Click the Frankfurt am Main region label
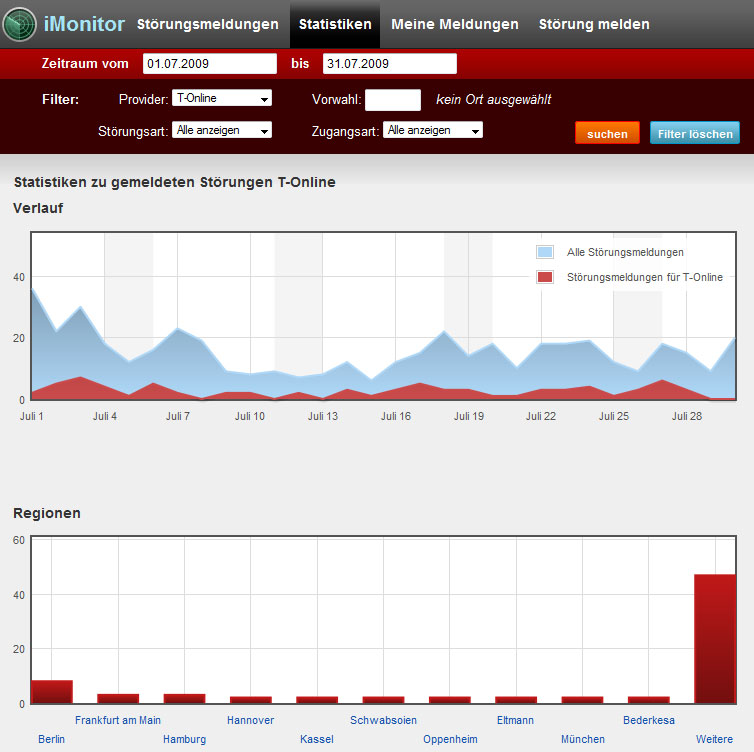Screen dimensions: 754x752 [x=118, y=720]
